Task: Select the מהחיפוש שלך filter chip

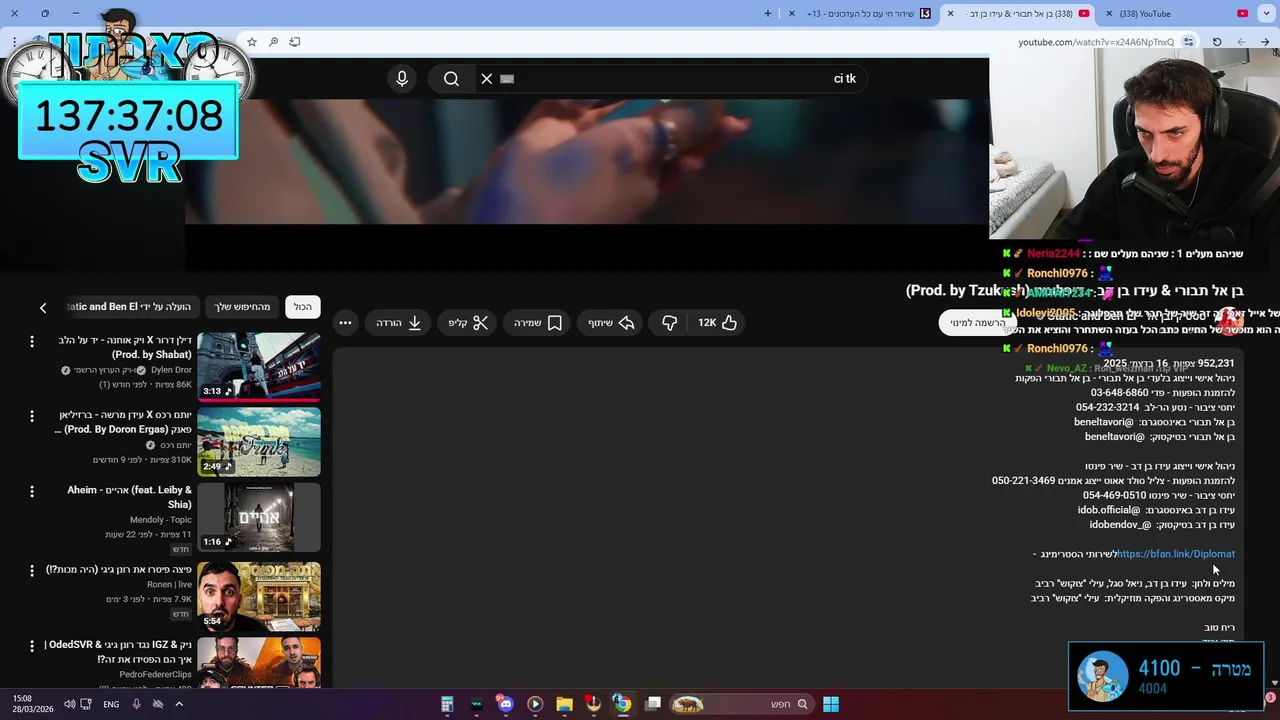Action: pyautogui.click(x=242, y=307)
